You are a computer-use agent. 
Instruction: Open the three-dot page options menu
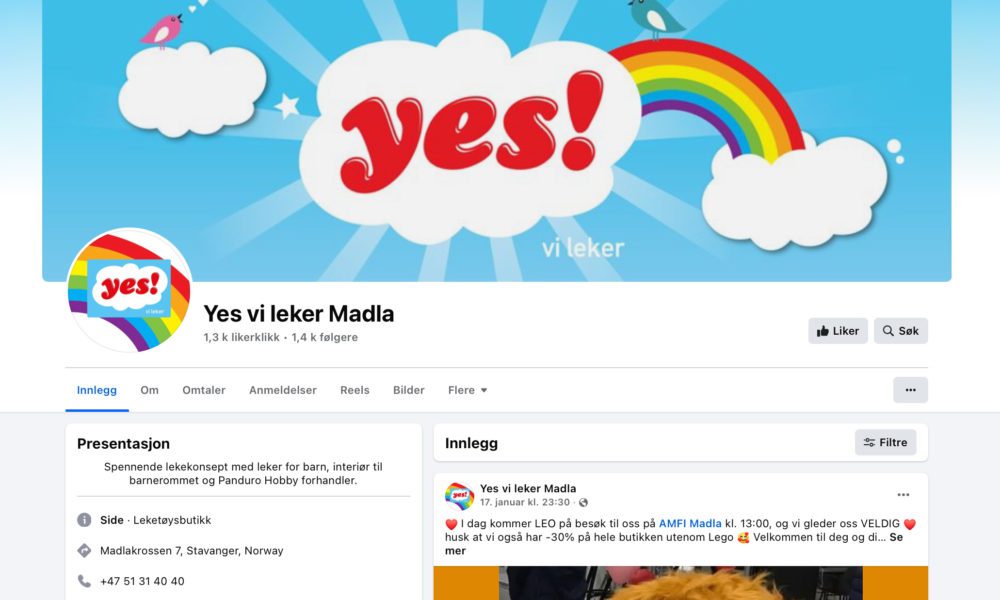pos(910,390)
